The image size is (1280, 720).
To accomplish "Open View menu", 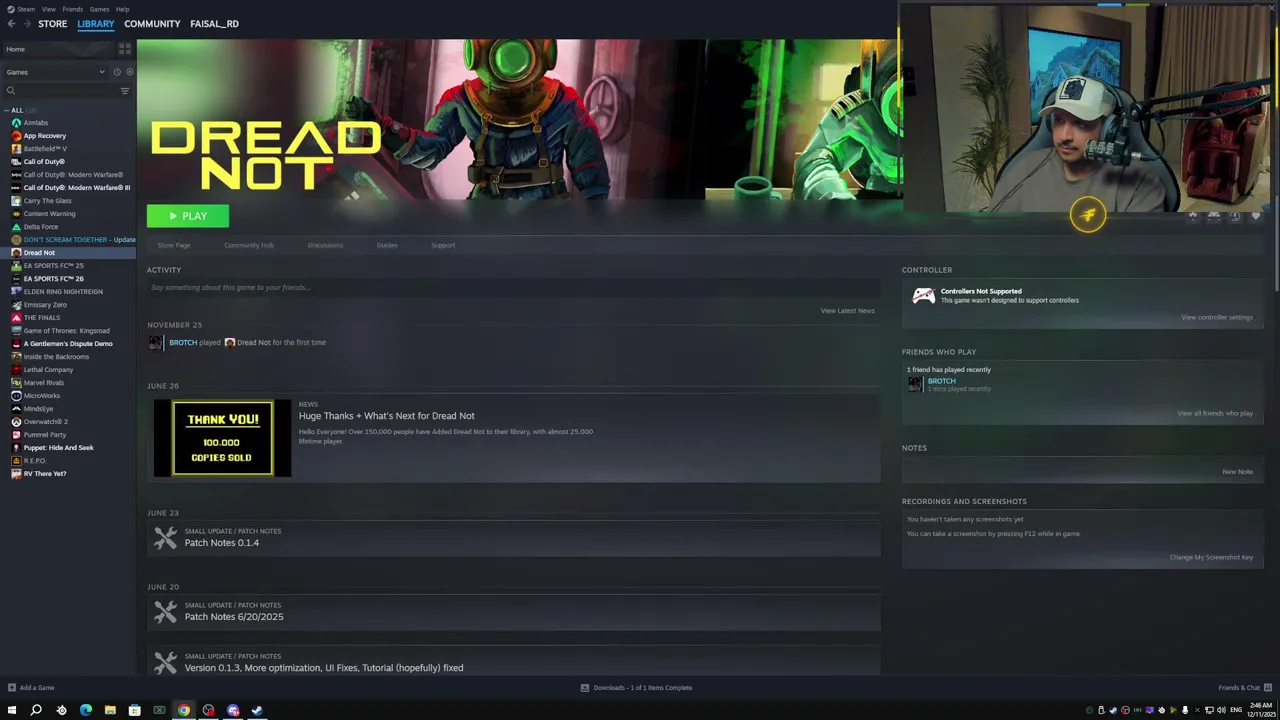I will pyautogui.click(x=48, y=9).
